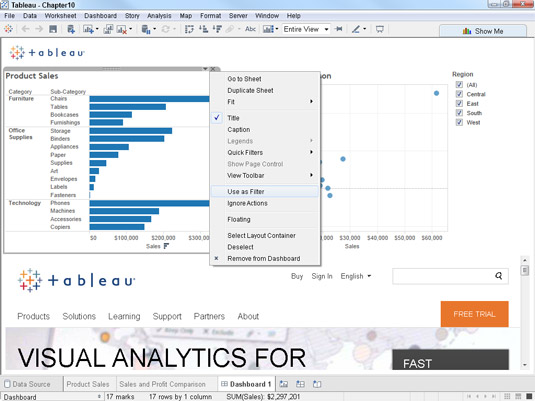
Task: Click the sort descending icon
Action: pyautogui.click(x=217, y=29)
